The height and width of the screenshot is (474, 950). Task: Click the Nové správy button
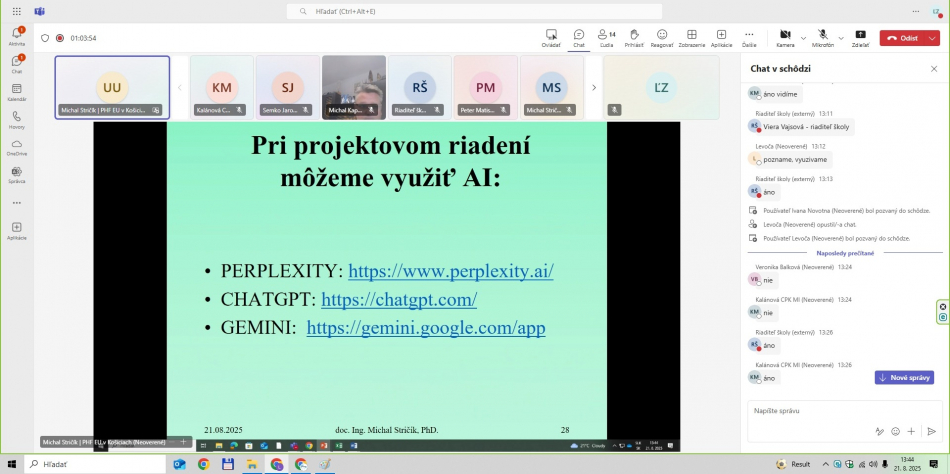[904, 377]
